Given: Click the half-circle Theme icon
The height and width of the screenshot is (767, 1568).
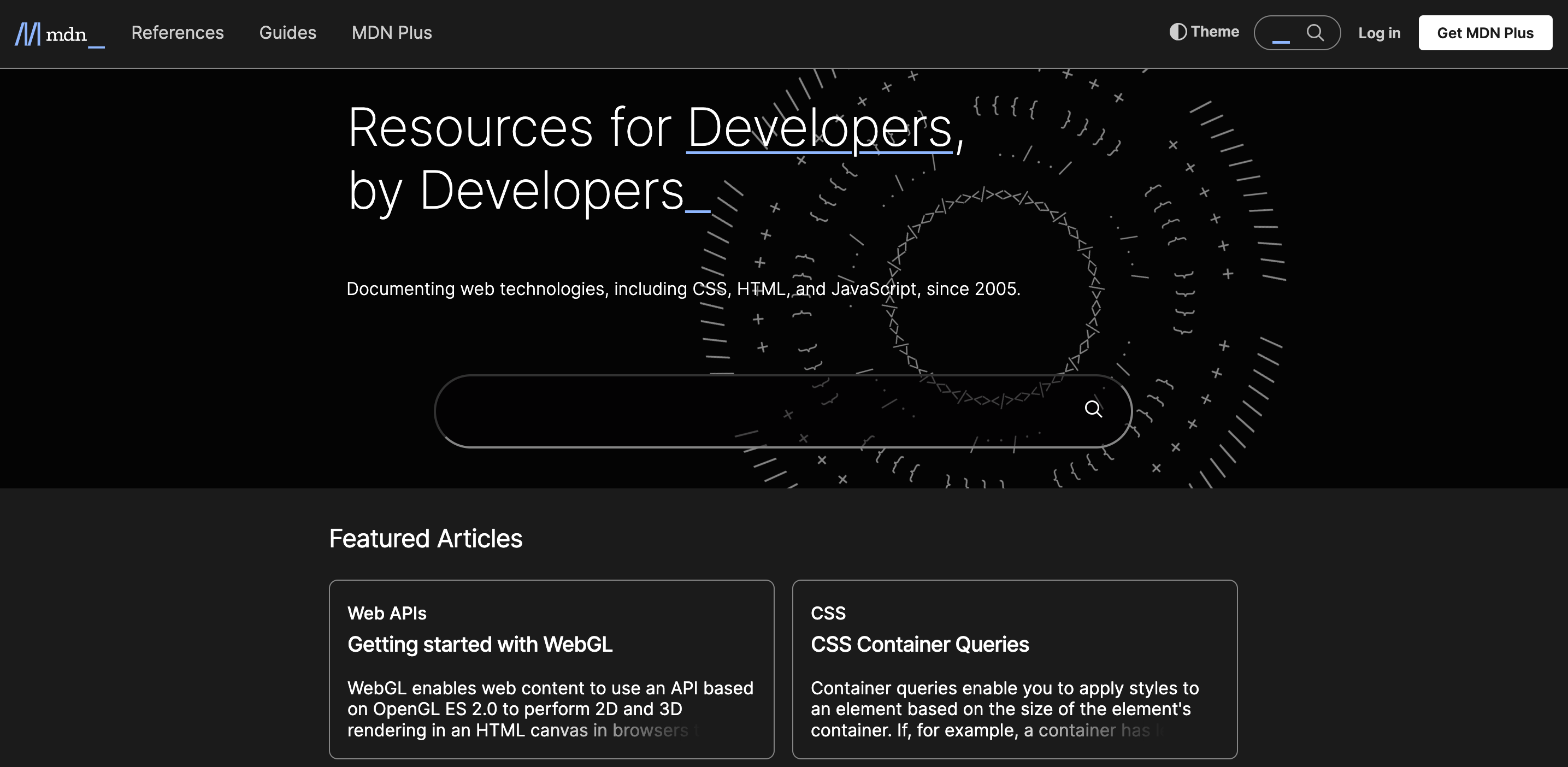Looking at the screenshot, I should point(1178,32).
